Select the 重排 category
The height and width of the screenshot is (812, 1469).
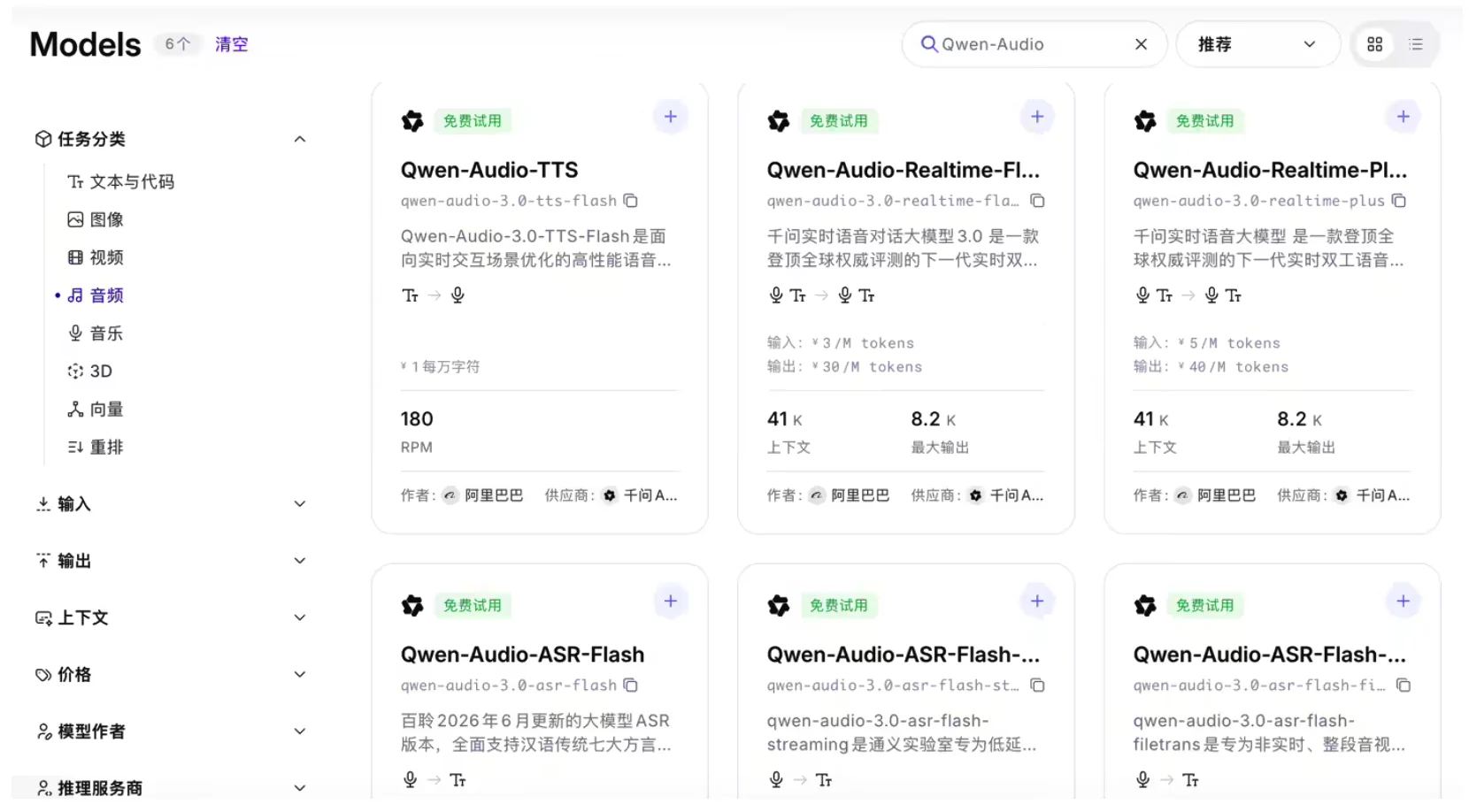coord(96,448)
